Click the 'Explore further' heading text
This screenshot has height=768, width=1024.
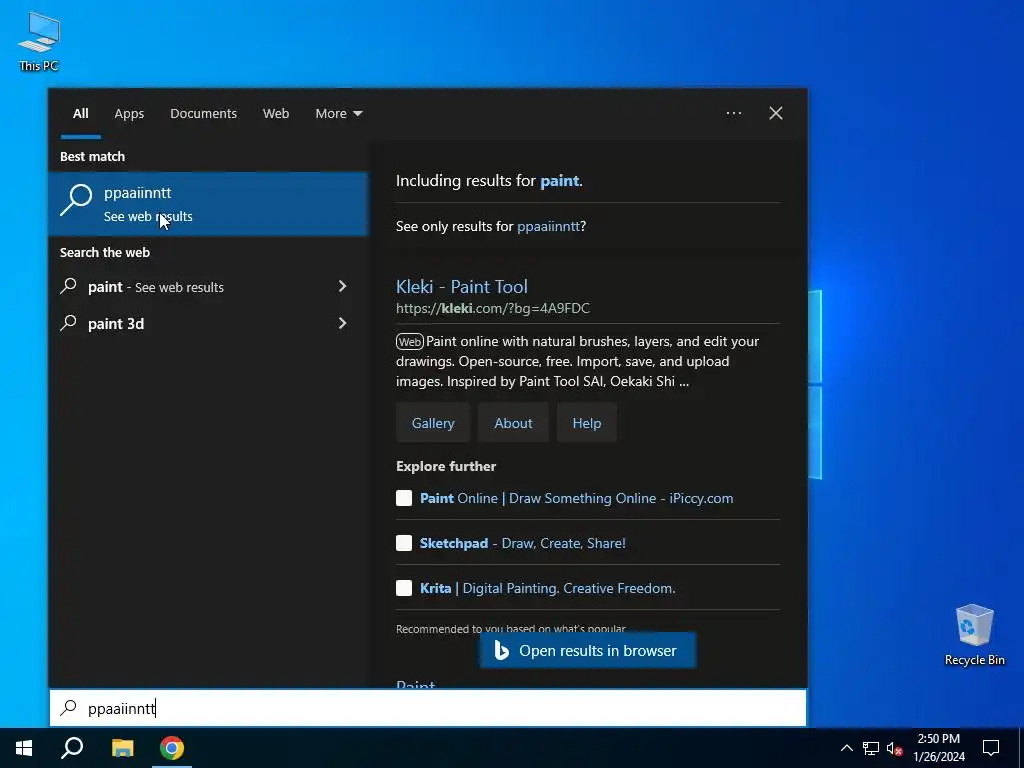(x=446, y=466)
